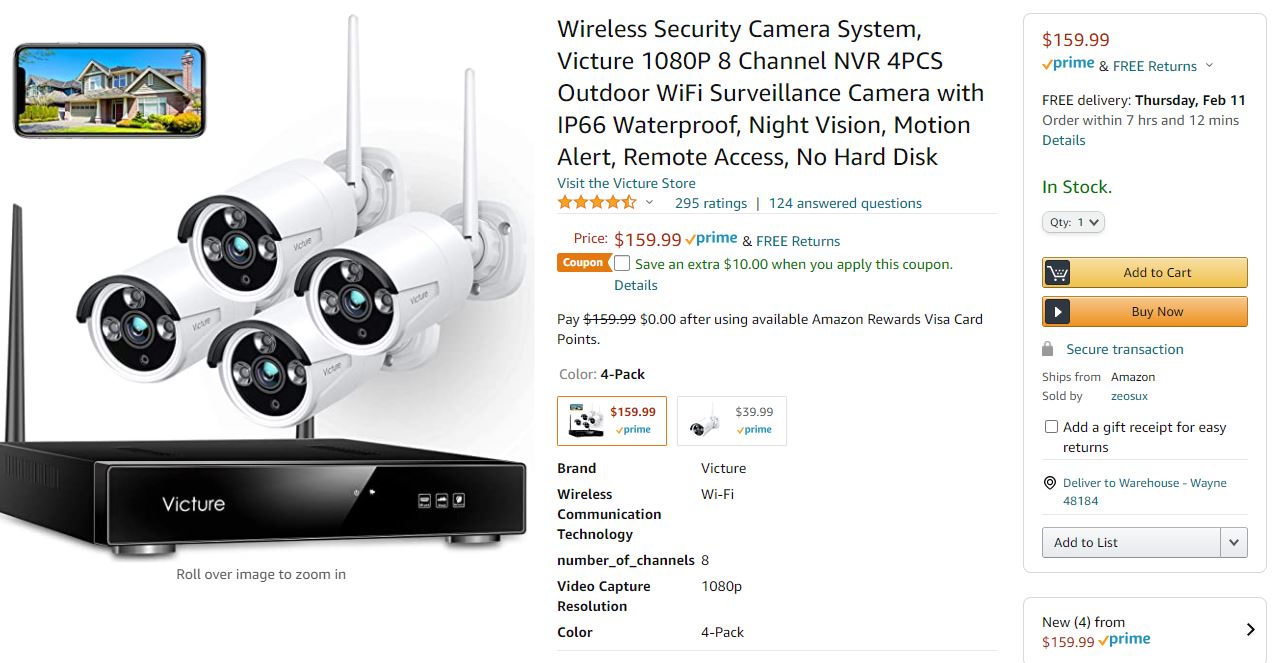Select the $39.99 single camera option
The image size is (1277, 663).
coord(731,421)
